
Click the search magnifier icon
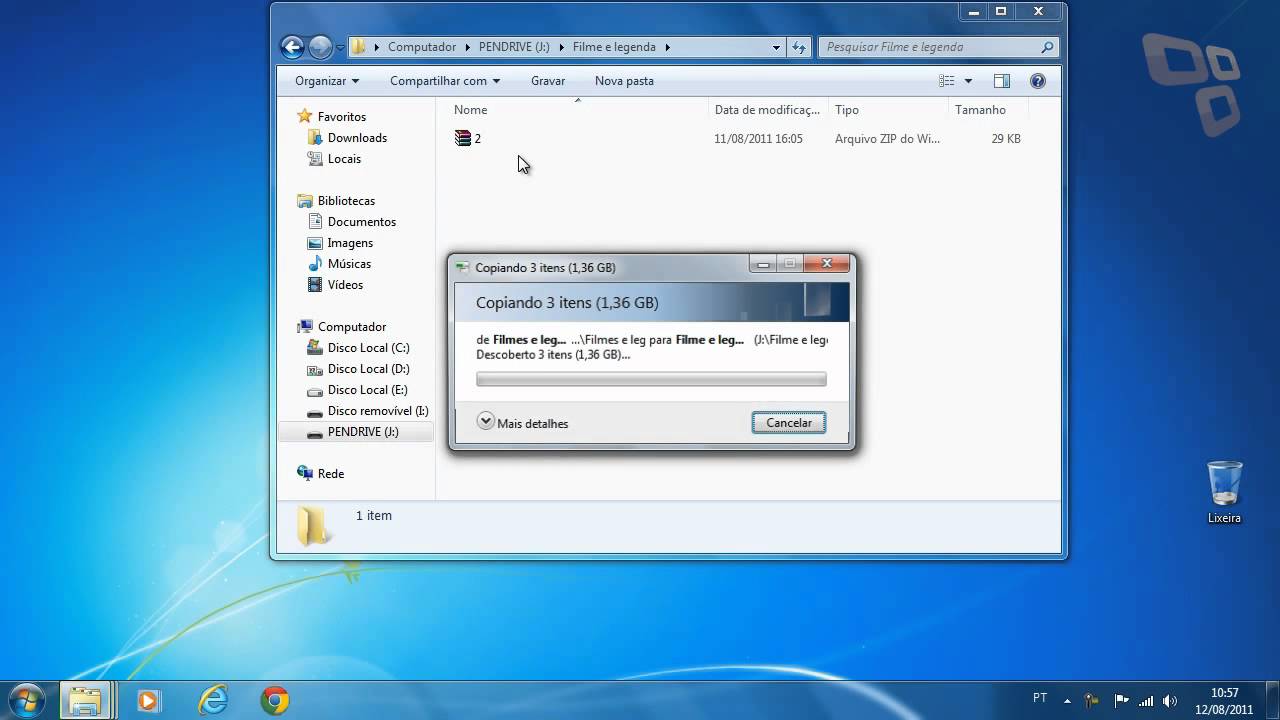coord(1047,47)
